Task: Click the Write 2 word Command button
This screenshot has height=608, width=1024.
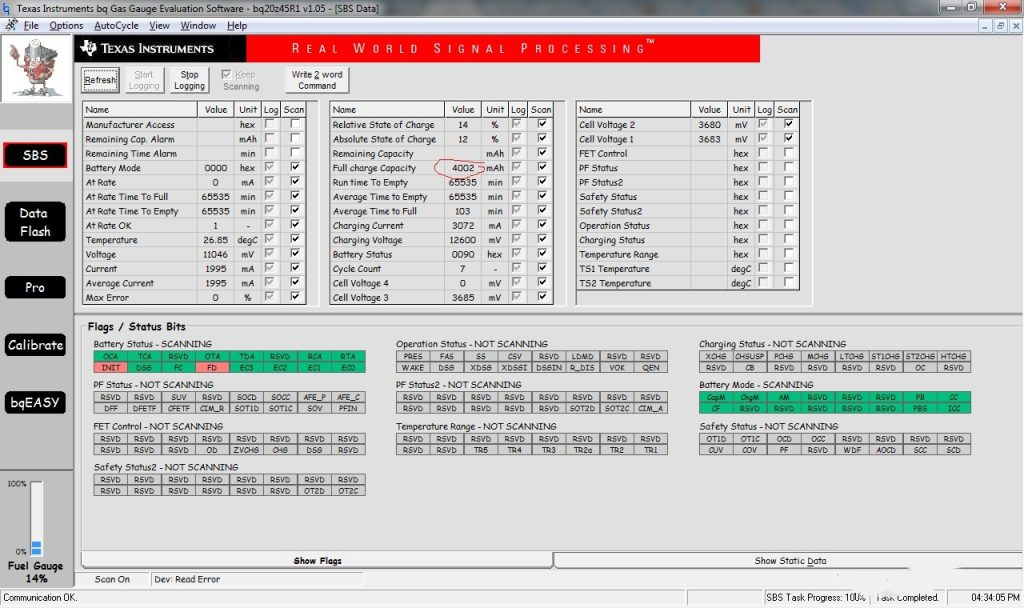Action: click(x=317, y=80)
